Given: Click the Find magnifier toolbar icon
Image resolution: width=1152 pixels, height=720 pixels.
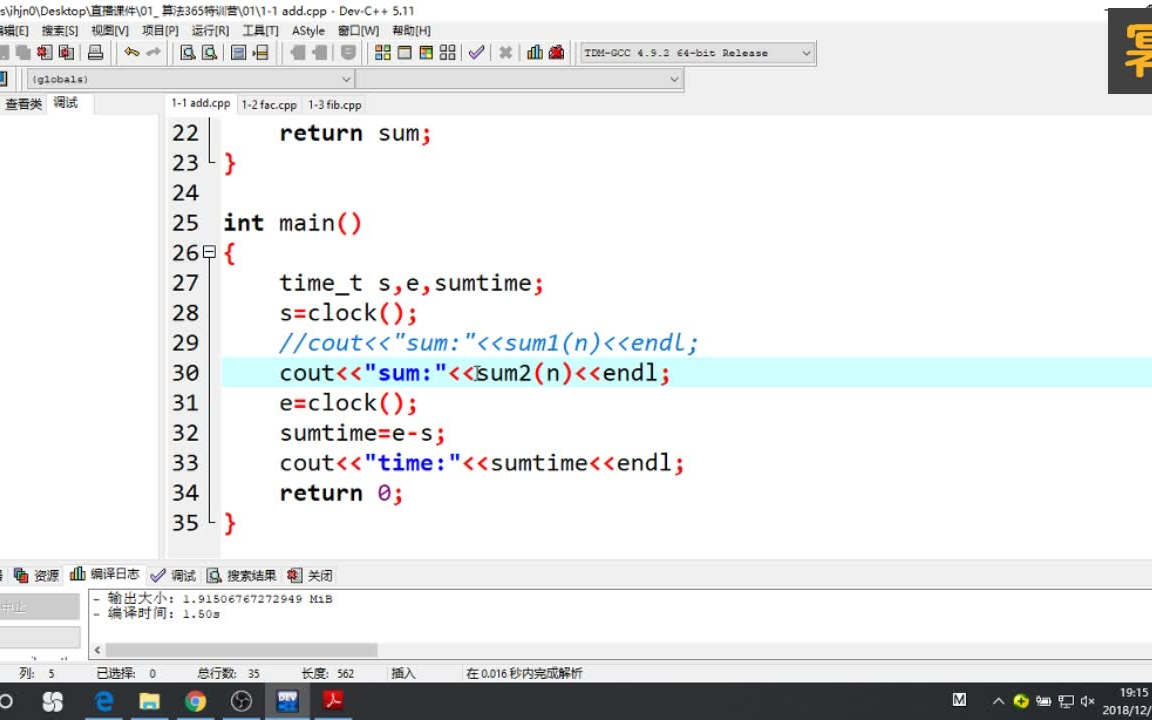Looking at the screenshot, I should [x=187, y=53].
